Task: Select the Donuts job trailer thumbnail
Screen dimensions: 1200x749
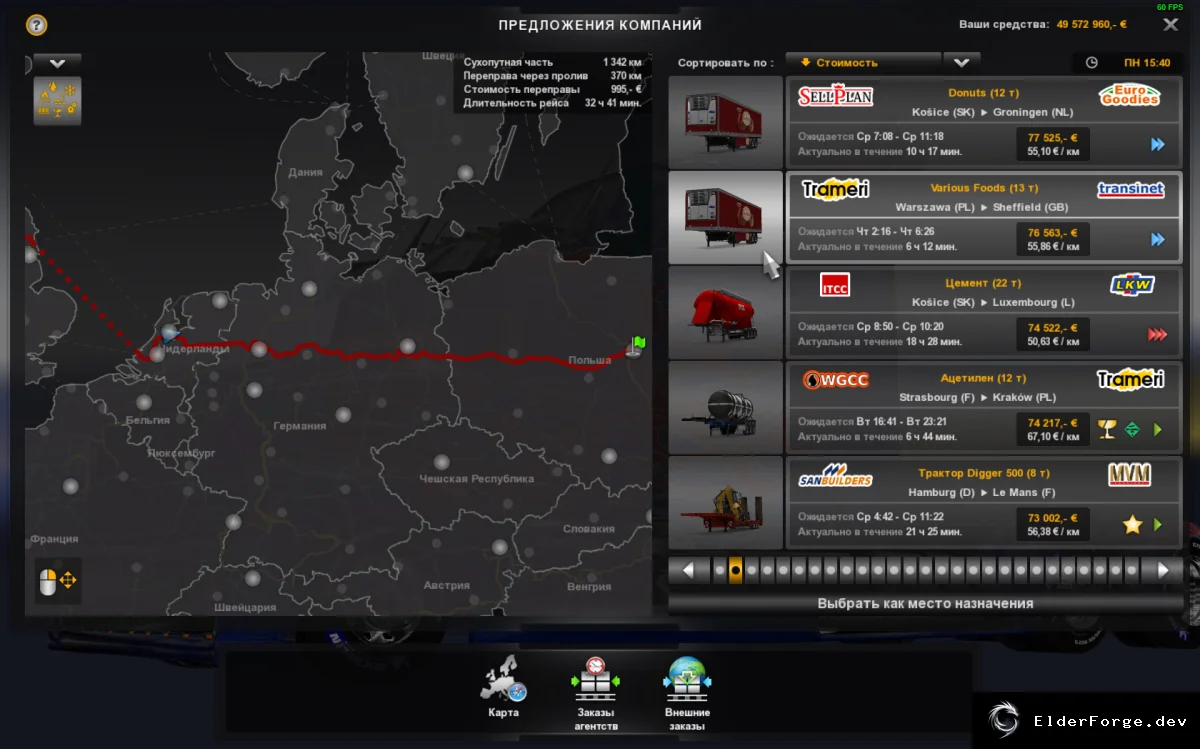Action: (725, 122)
